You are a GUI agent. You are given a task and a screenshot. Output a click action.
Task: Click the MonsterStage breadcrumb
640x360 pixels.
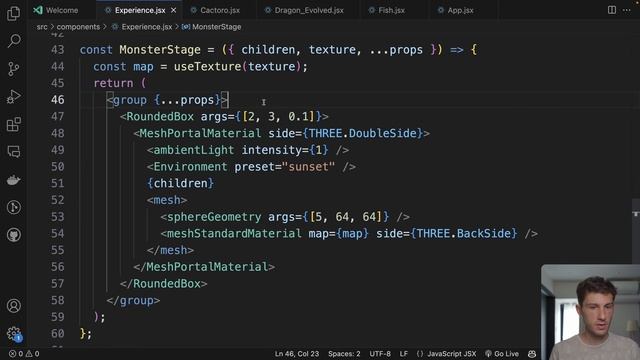point(212,27)
